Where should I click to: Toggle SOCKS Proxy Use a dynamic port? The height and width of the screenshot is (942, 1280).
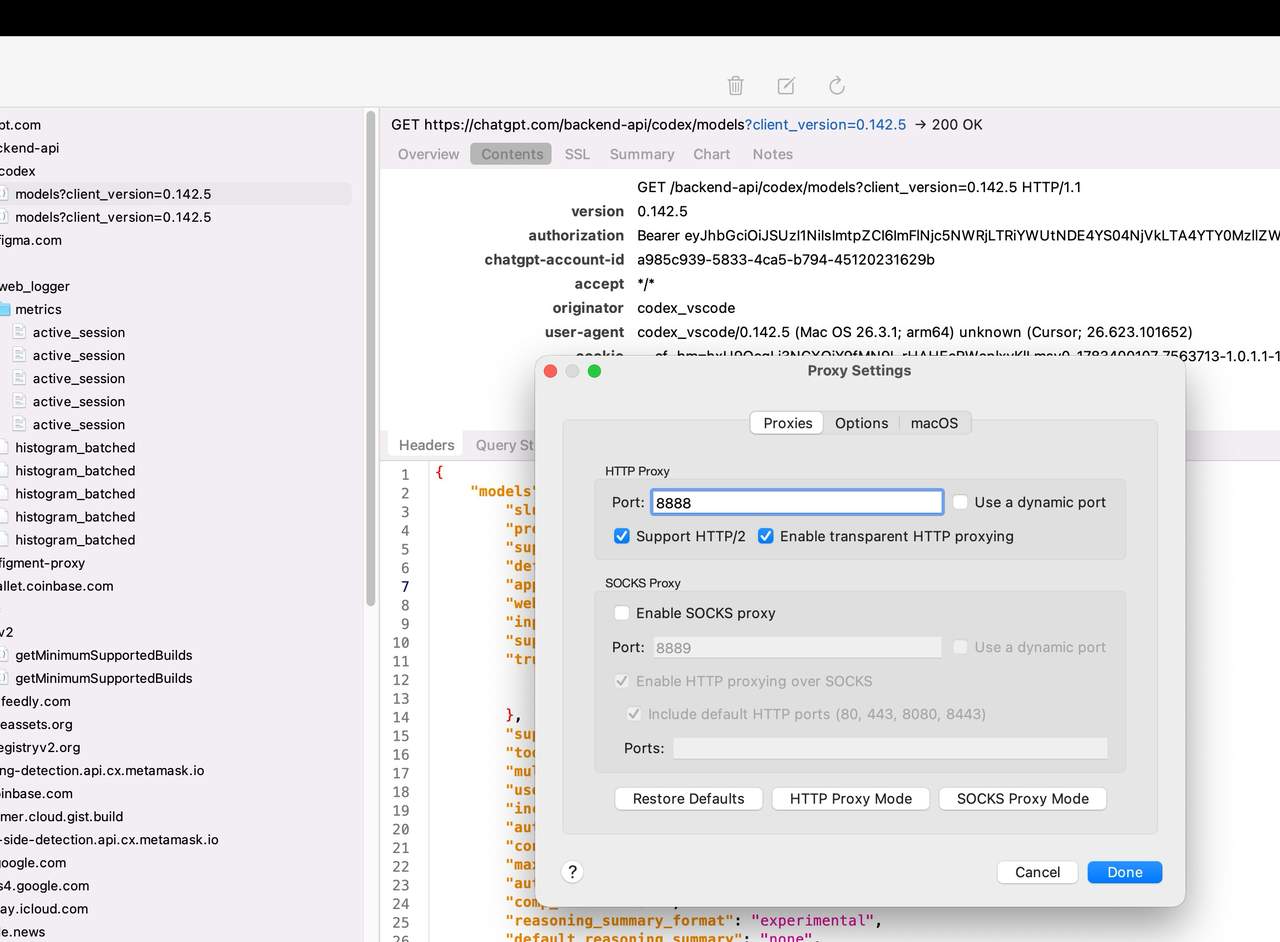[x=960, y=647]
